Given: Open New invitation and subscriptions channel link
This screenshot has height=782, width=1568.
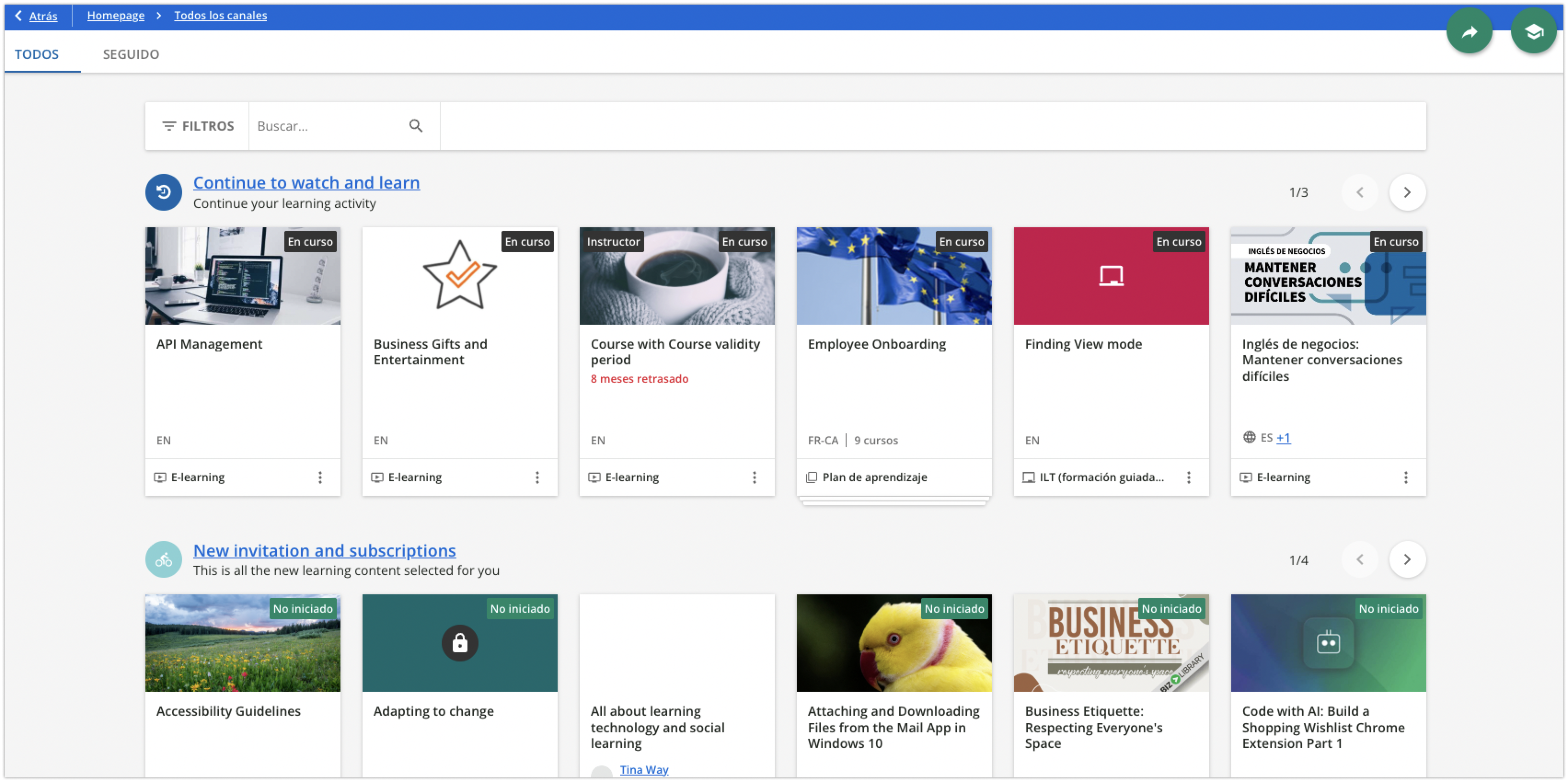Looking at the screenshot, I should click(x=324, y=550).
